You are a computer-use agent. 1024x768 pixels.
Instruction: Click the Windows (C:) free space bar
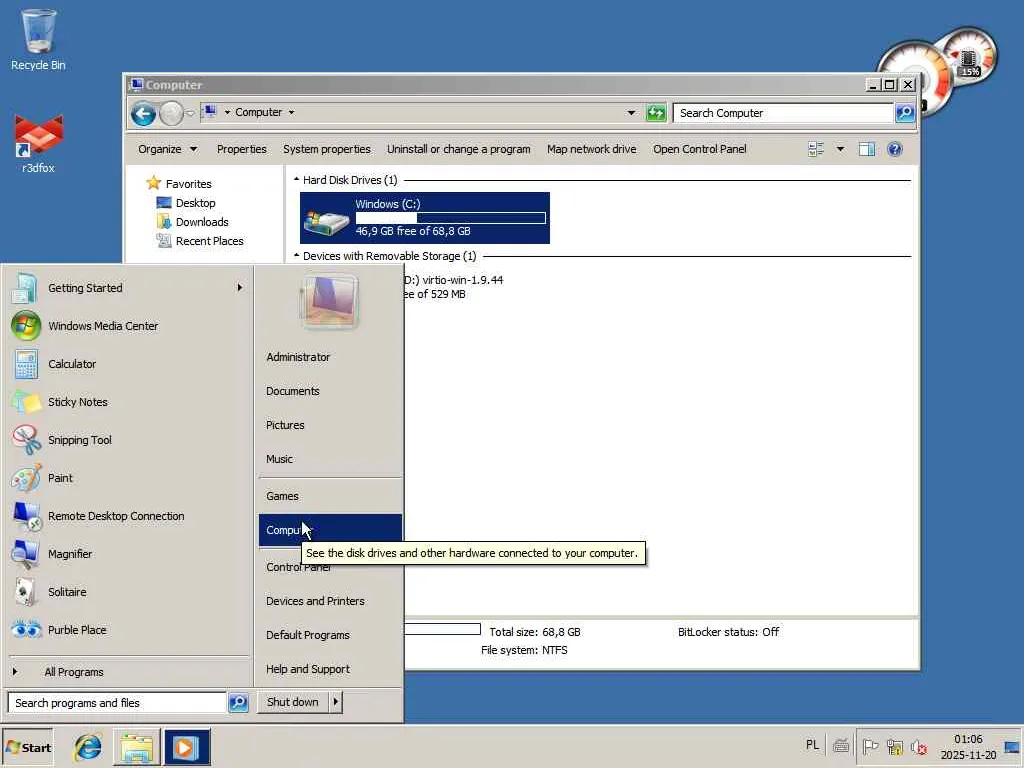coord(451,218)
